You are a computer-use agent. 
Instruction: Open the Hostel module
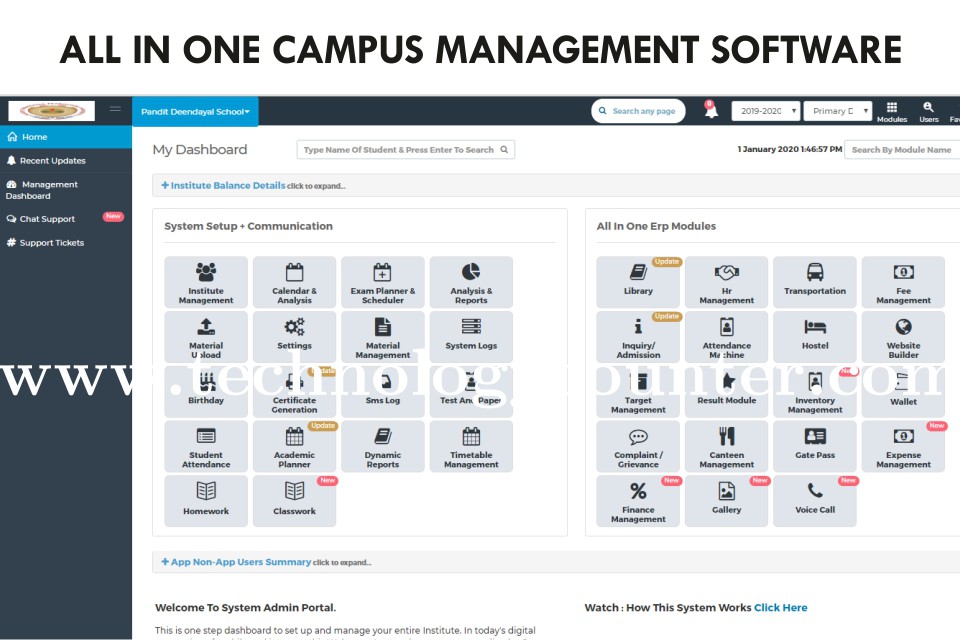click(815, 336)
